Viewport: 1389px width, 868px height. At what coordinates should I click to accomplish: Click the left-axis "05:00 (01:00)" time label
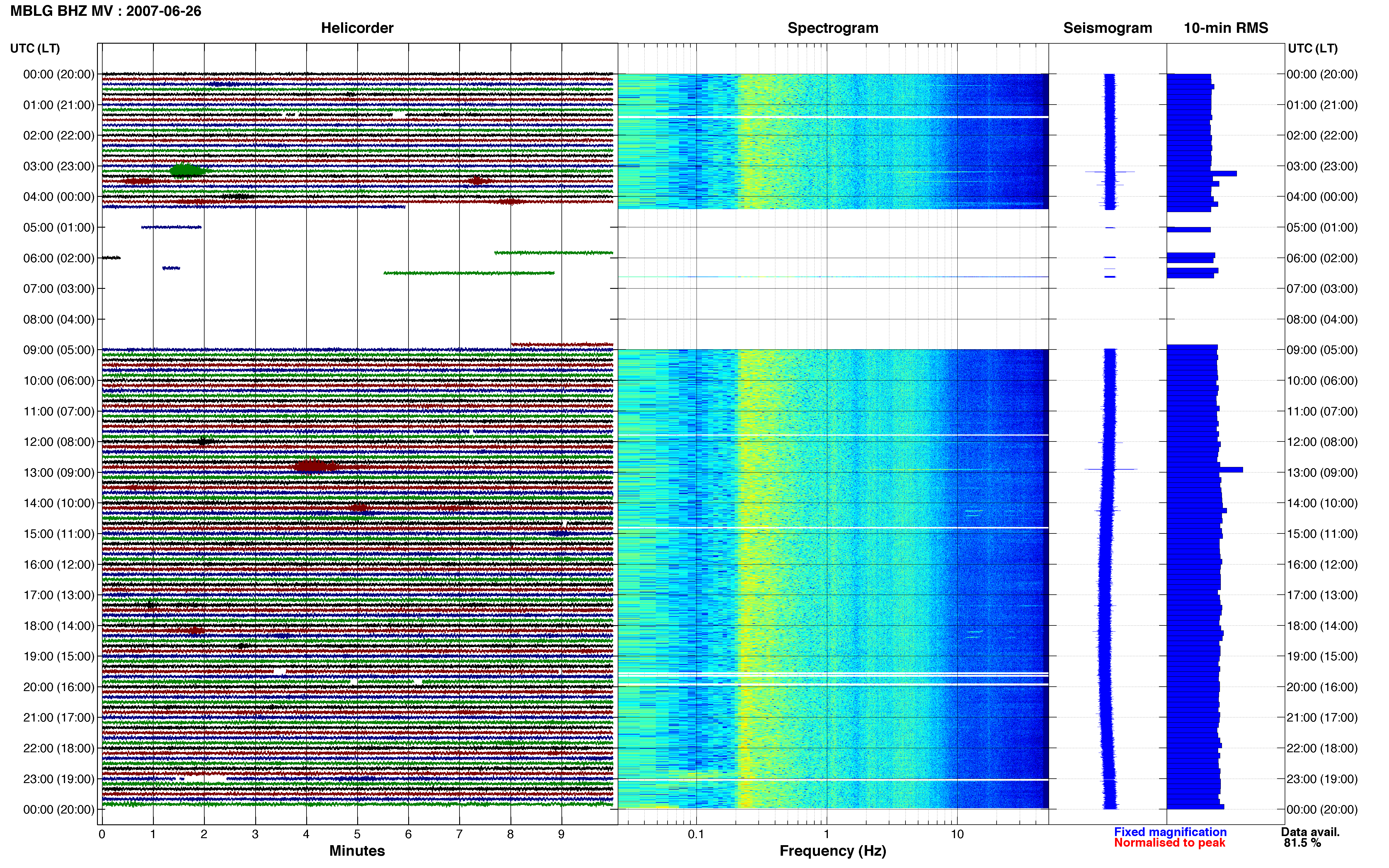(x=59, y=227)
